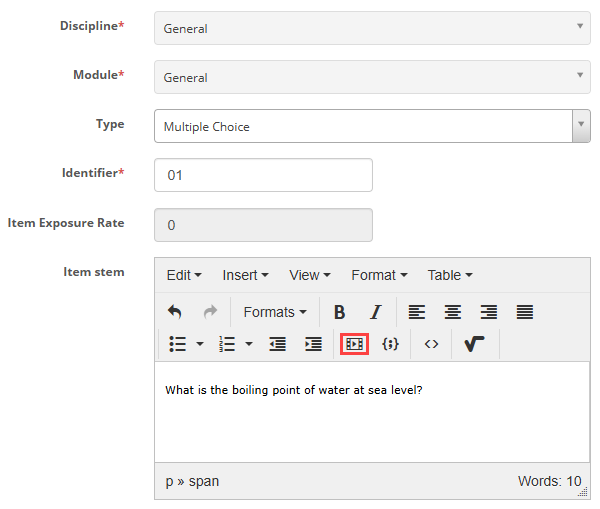This screenshot has height=509, width=600.
Task: Click the Undo arrow icon
Action: coord(175,312)
